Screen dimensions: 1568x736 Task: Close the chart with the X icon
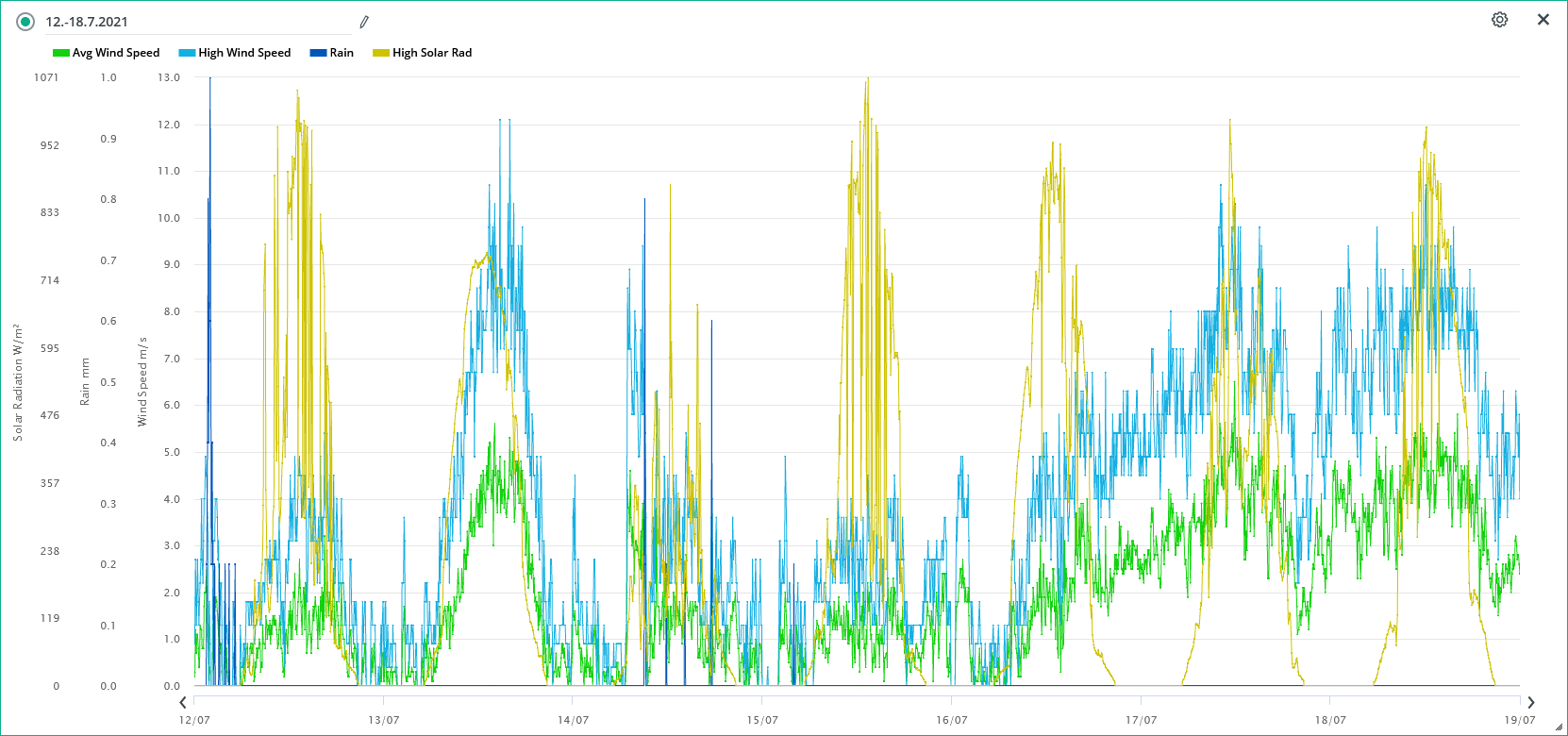pos(1543,20)
